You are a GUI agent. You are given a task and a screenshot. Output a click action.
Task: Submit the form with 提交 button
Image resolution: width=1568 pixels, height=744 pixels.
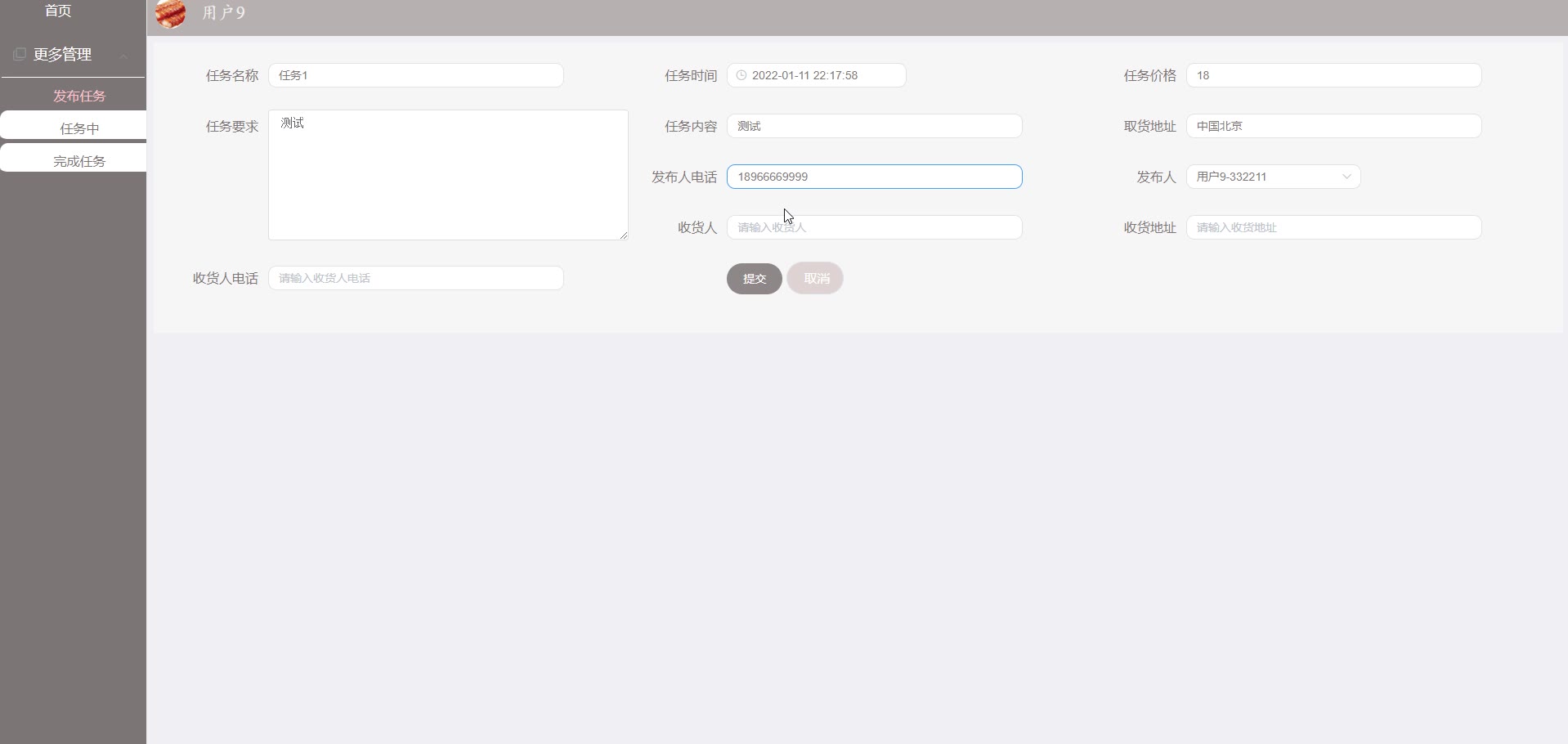point(754,279)
